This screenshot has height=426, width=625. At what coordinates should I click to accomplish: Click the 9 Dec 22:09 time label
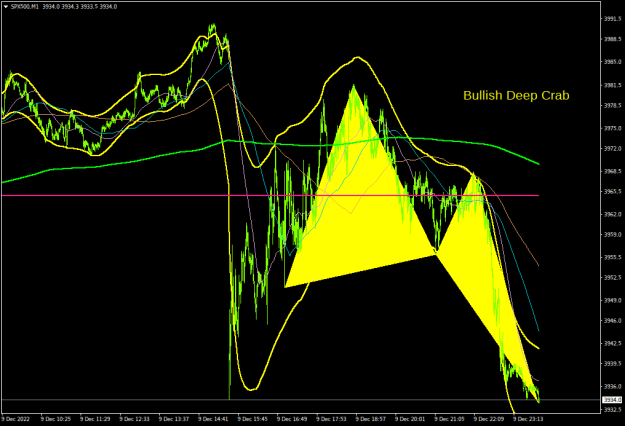[x=489, y=419]
